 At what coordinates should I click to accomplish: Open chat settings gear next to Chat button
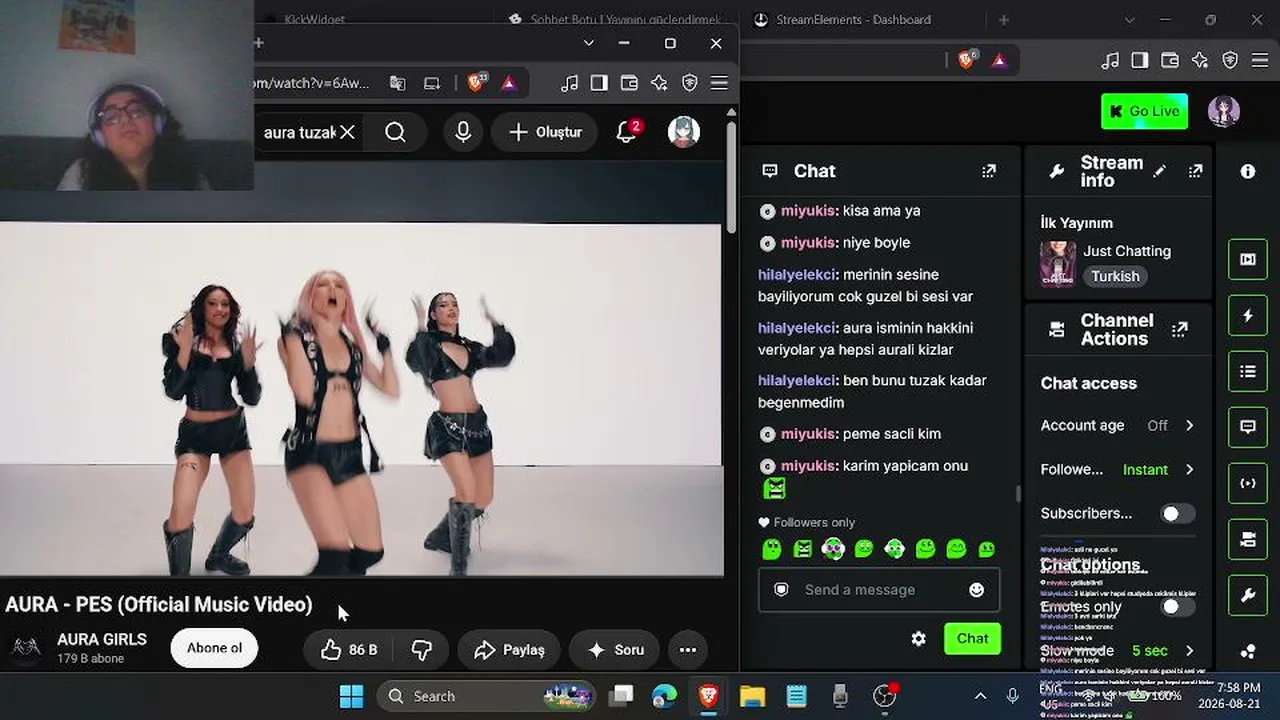919,638
